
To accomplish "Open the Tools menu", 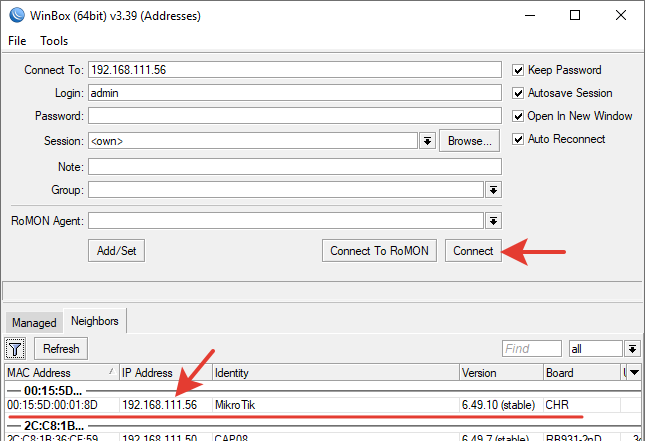I will tap(54, 41).
